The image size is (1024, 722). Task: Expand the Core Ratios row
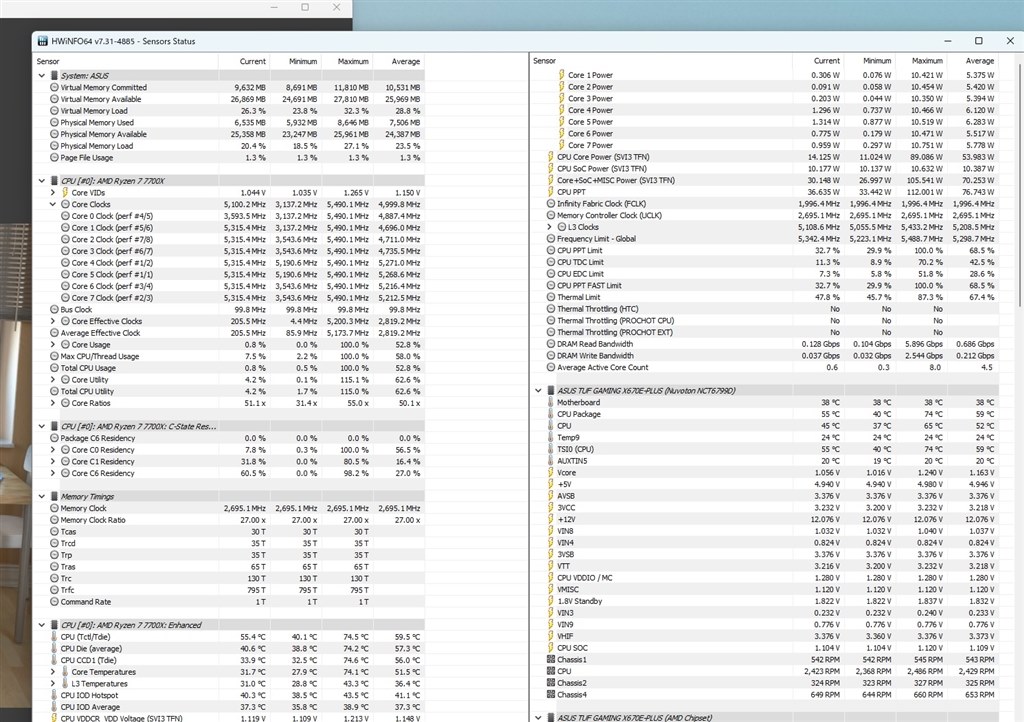click(53, 403)
